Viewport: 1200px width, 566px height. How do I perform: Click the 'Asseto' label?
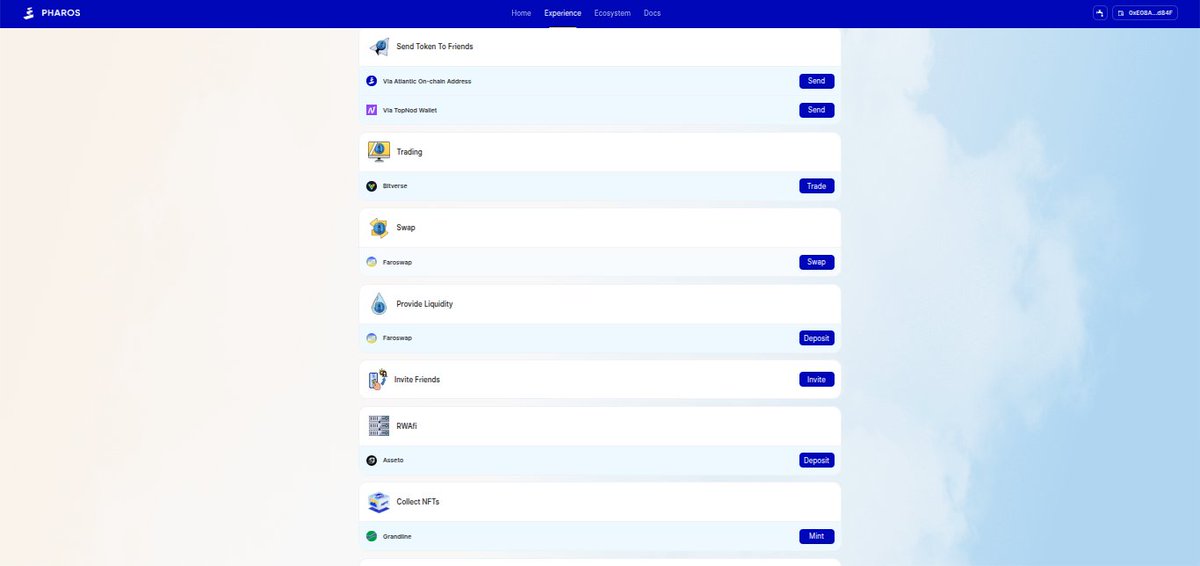click(x=393, y=460)
